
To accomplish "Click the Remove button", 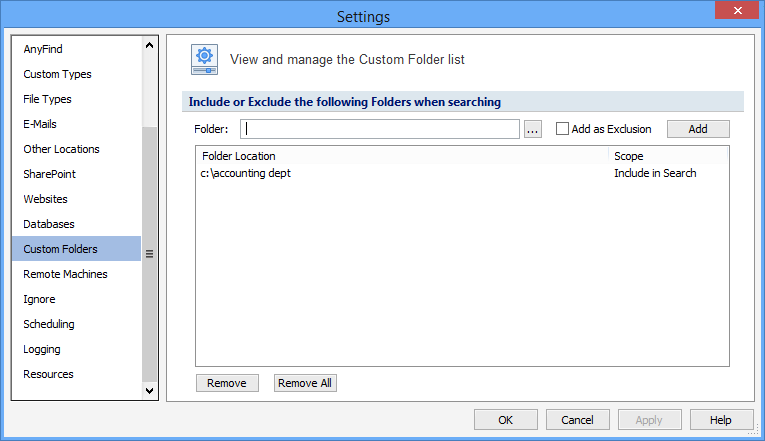I will (227, 383).
